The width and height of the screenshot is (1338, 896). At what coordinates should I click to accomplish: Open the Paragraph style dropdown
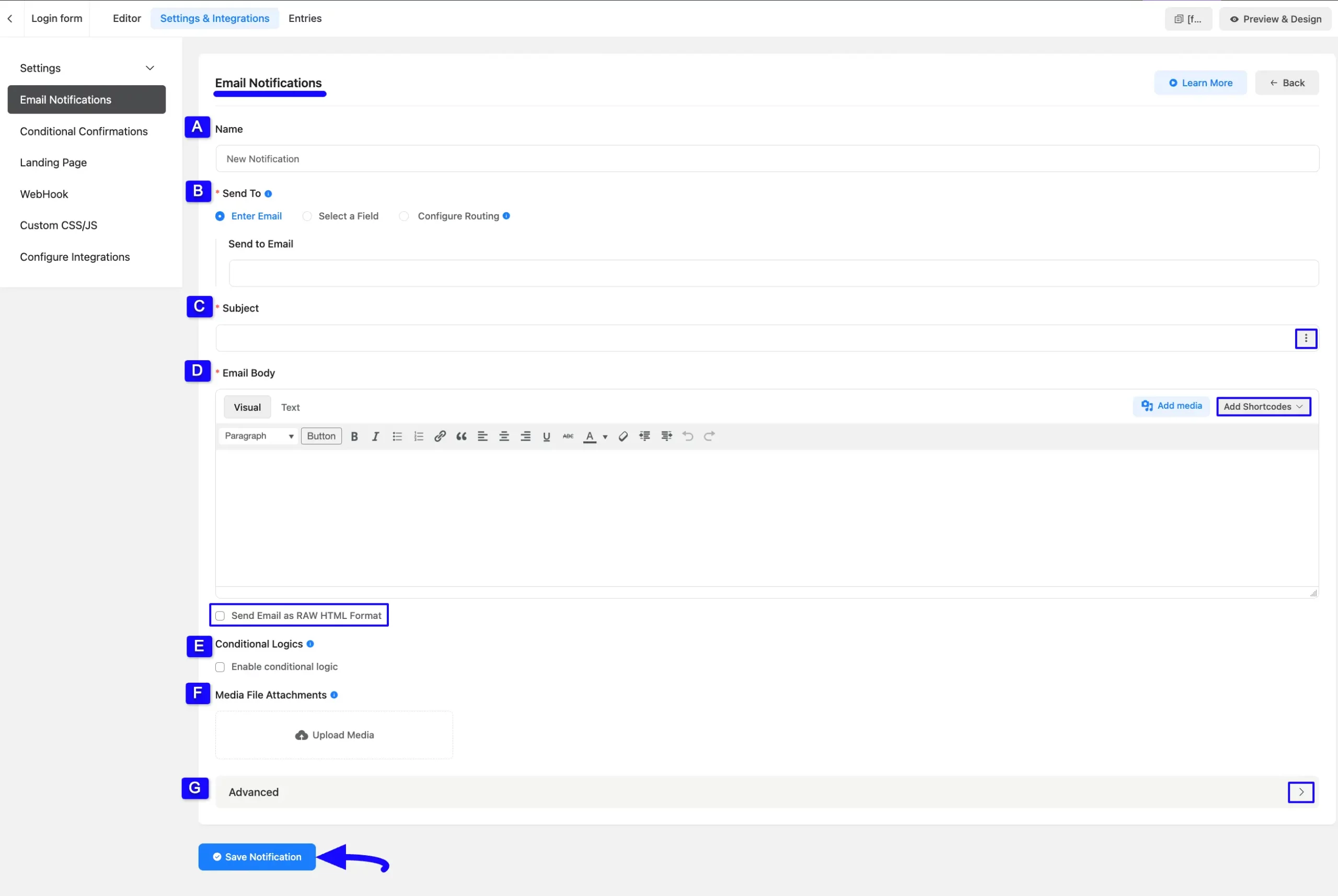258,435
